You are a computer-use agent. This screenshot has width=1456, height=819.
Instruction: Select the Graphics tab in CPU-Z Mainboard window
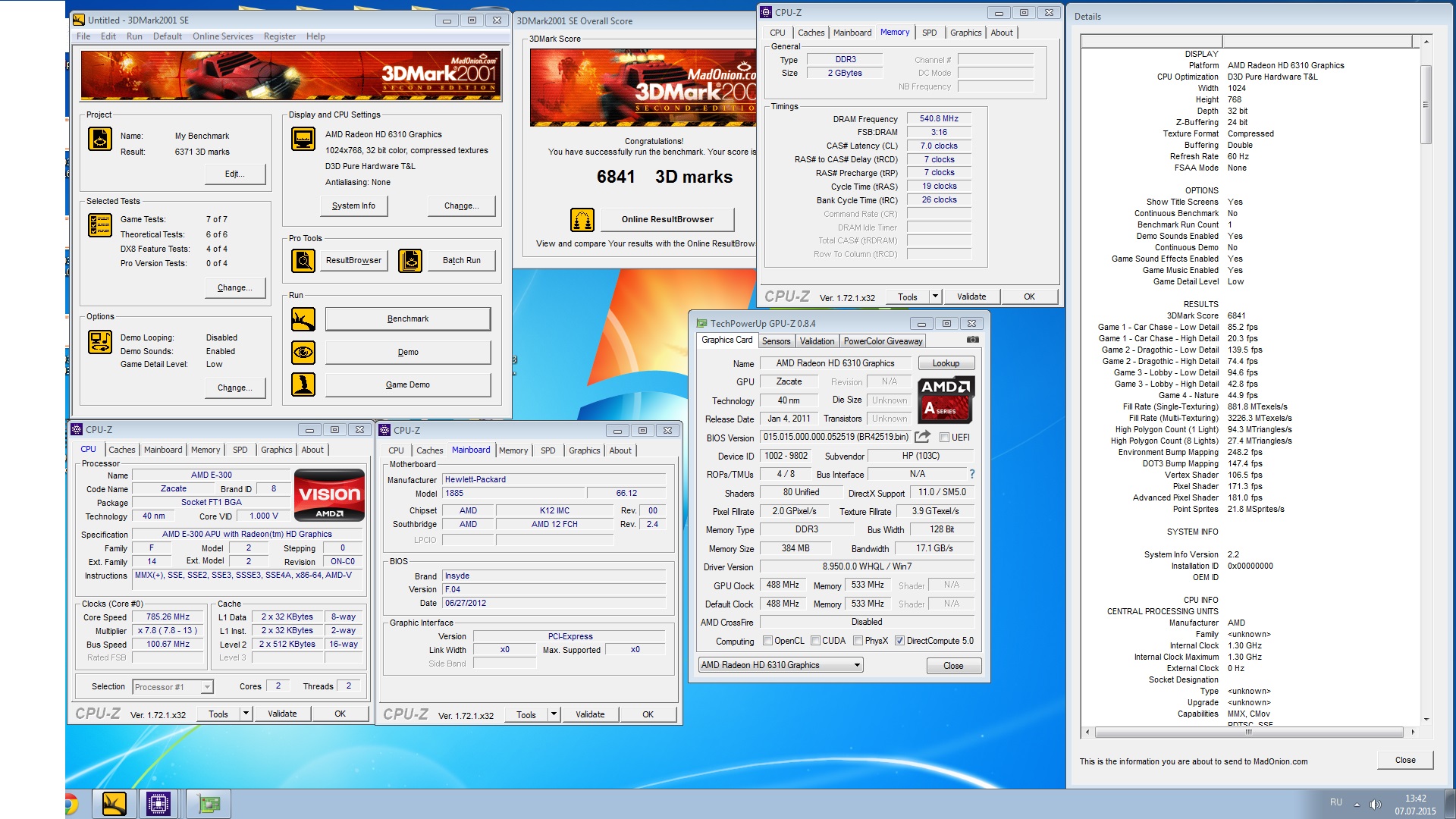584,450
